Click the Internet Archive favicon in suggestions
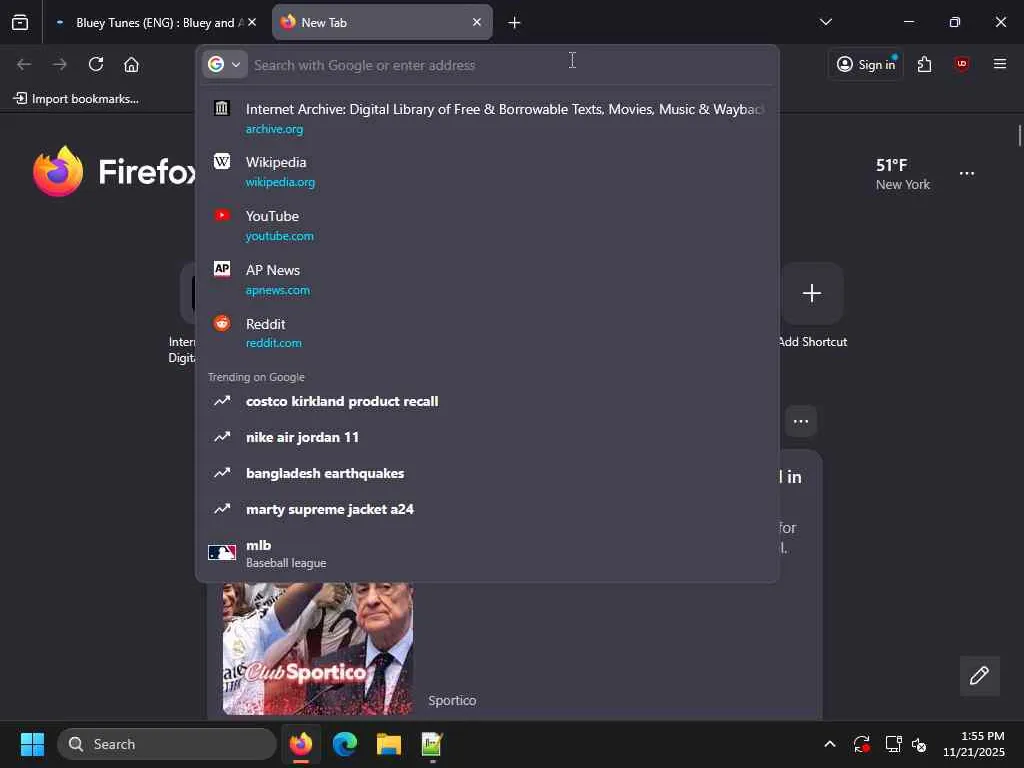This screenshot has width=1024, height=768. tap(222, 108)
